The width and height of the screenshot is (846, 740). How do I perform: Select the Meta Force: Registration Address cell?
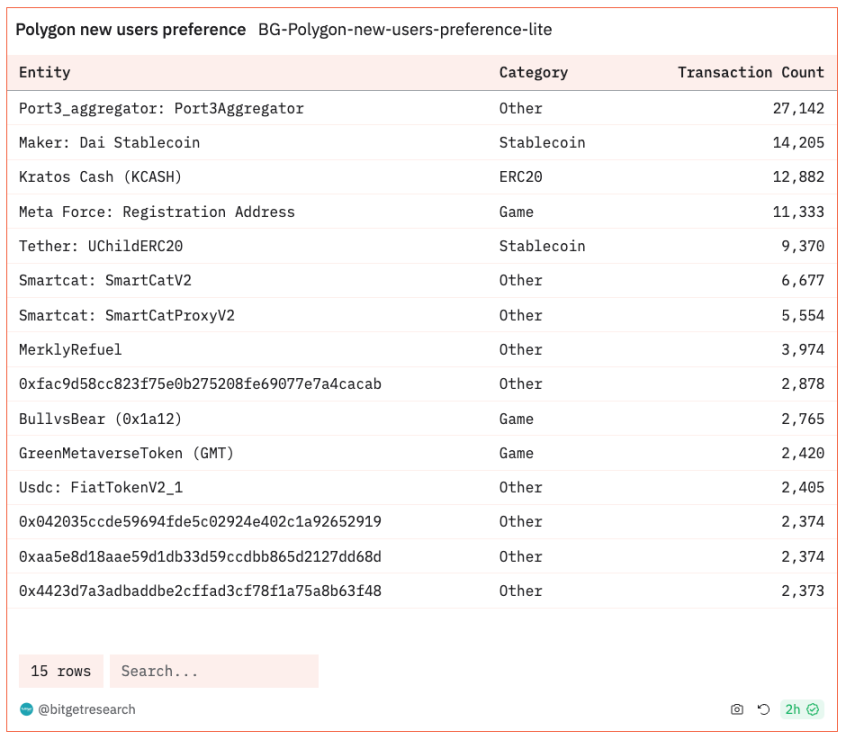157,212
